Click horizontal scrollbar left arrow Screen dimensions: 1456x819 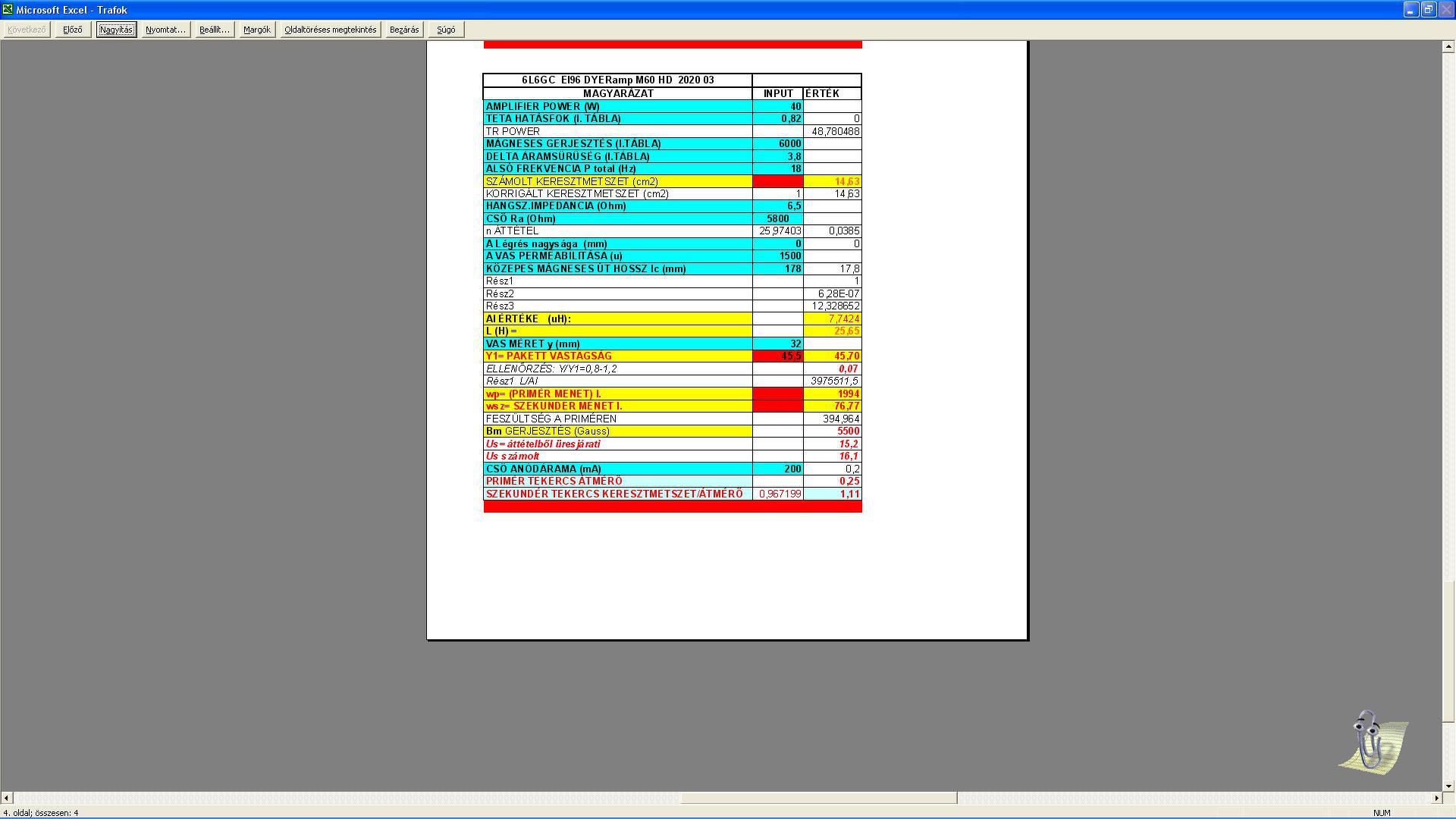7,798
